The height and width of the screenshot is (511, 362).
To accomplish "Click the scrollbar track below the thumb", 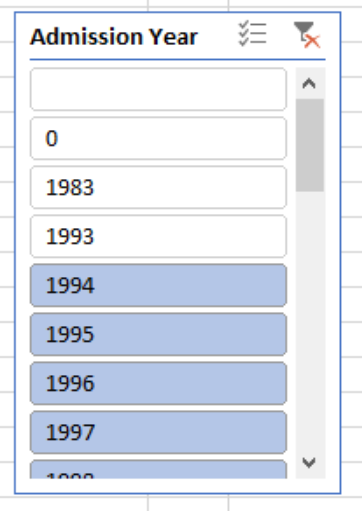I will (310, 319).
